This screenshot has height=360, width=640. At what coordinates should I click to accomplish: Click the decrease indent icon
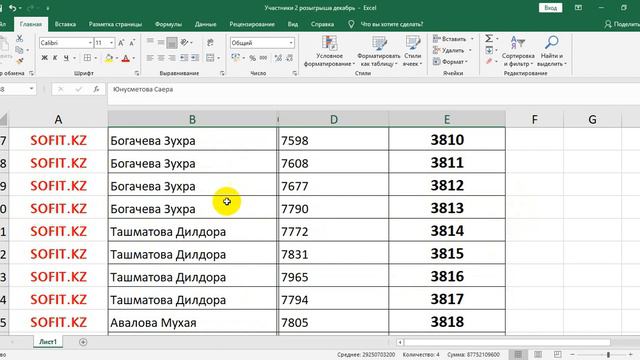click(x=184, y=58)
